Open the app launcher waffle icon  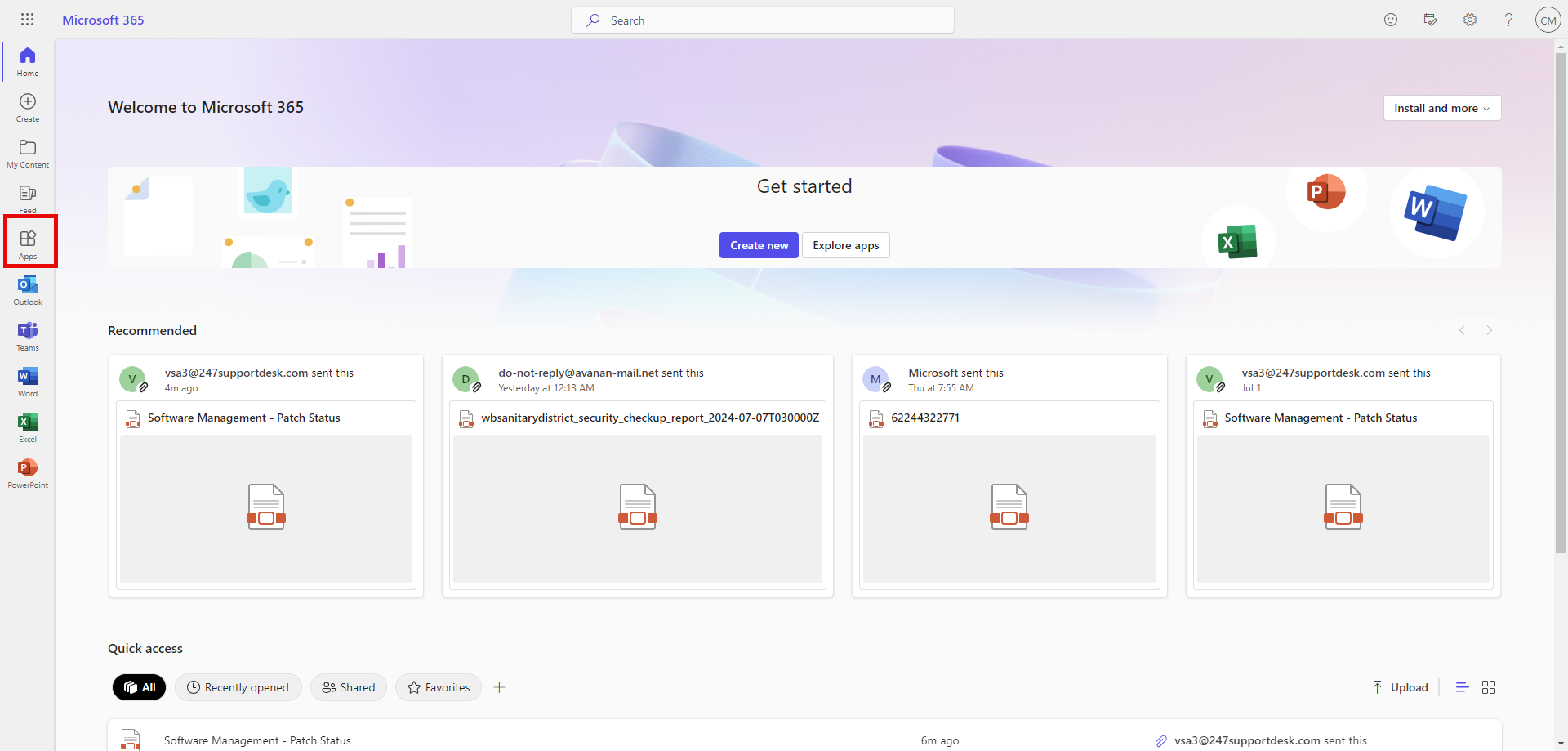27,20
